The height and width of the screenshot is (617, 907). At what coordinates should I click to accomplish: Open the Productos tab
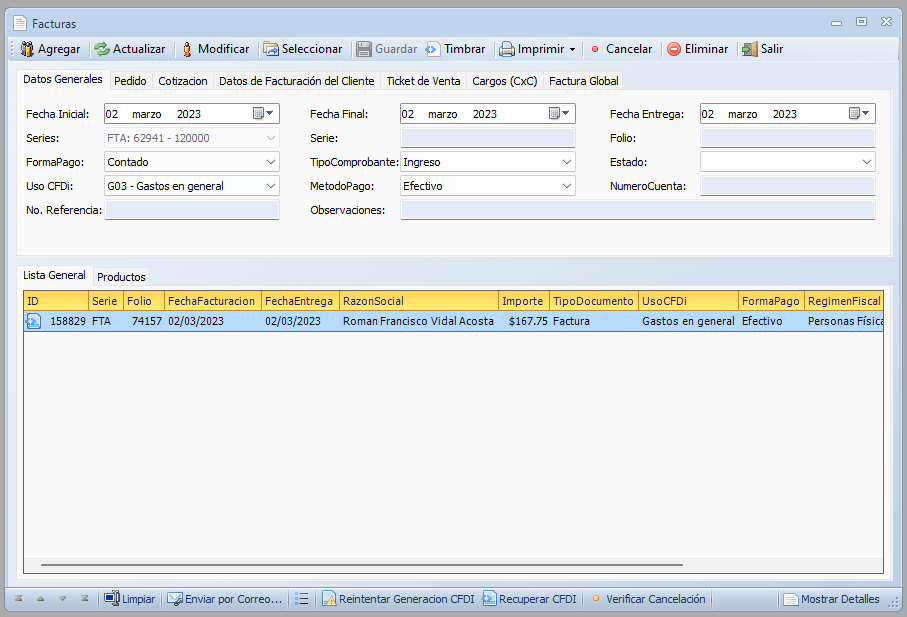121,277
